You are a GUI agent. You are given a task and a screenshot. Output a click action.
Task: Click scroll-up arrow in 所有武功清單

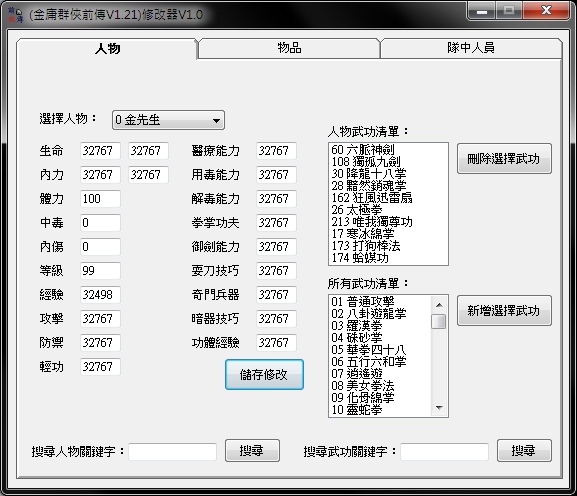[439, 305]
